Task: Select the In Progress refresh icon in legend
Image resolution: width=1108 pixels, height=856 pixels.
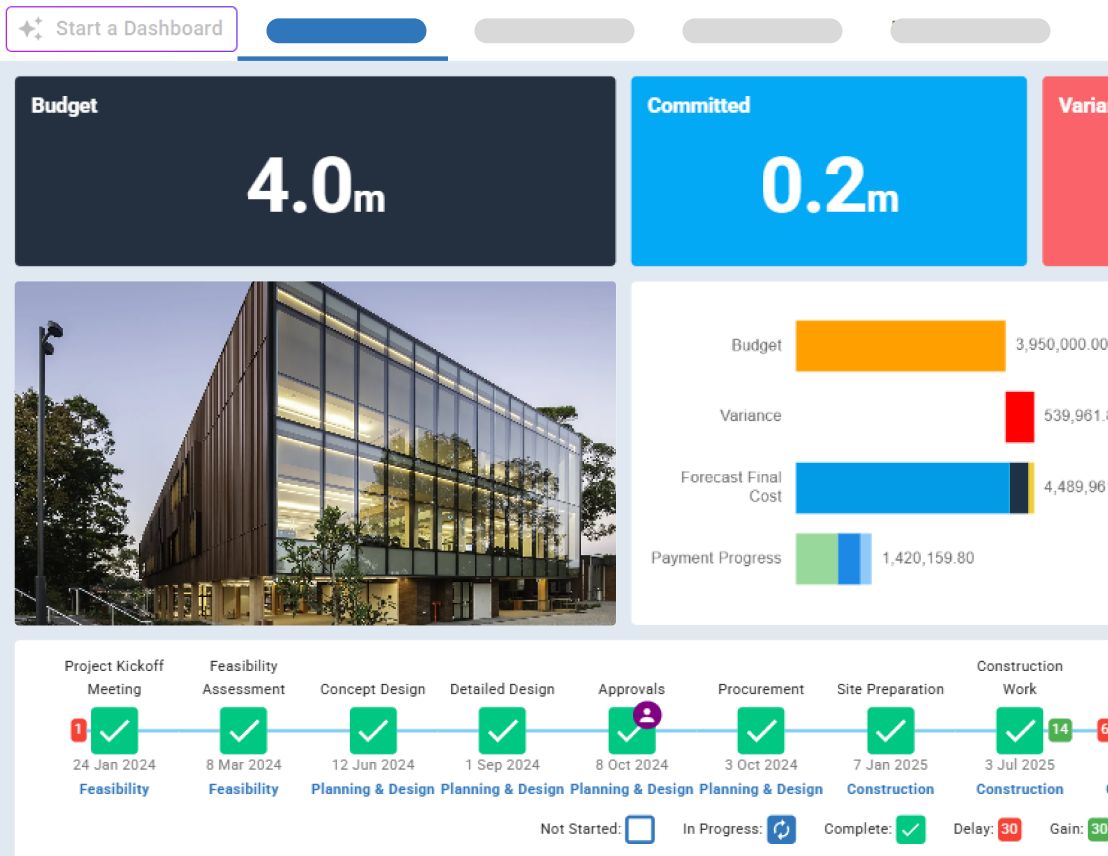Action: 781,829
